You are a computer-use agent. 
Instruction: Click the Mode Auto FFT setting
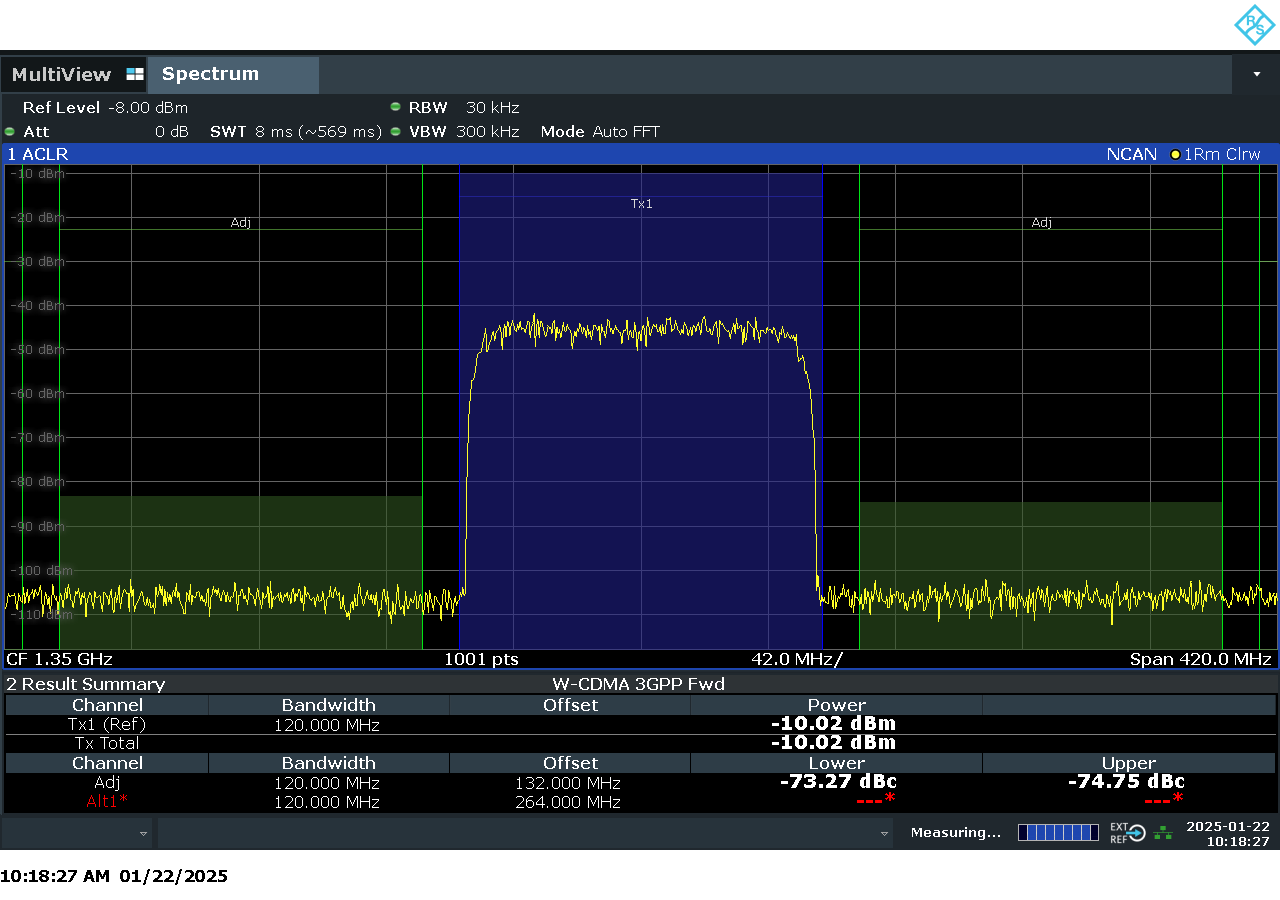coord(600,132)
